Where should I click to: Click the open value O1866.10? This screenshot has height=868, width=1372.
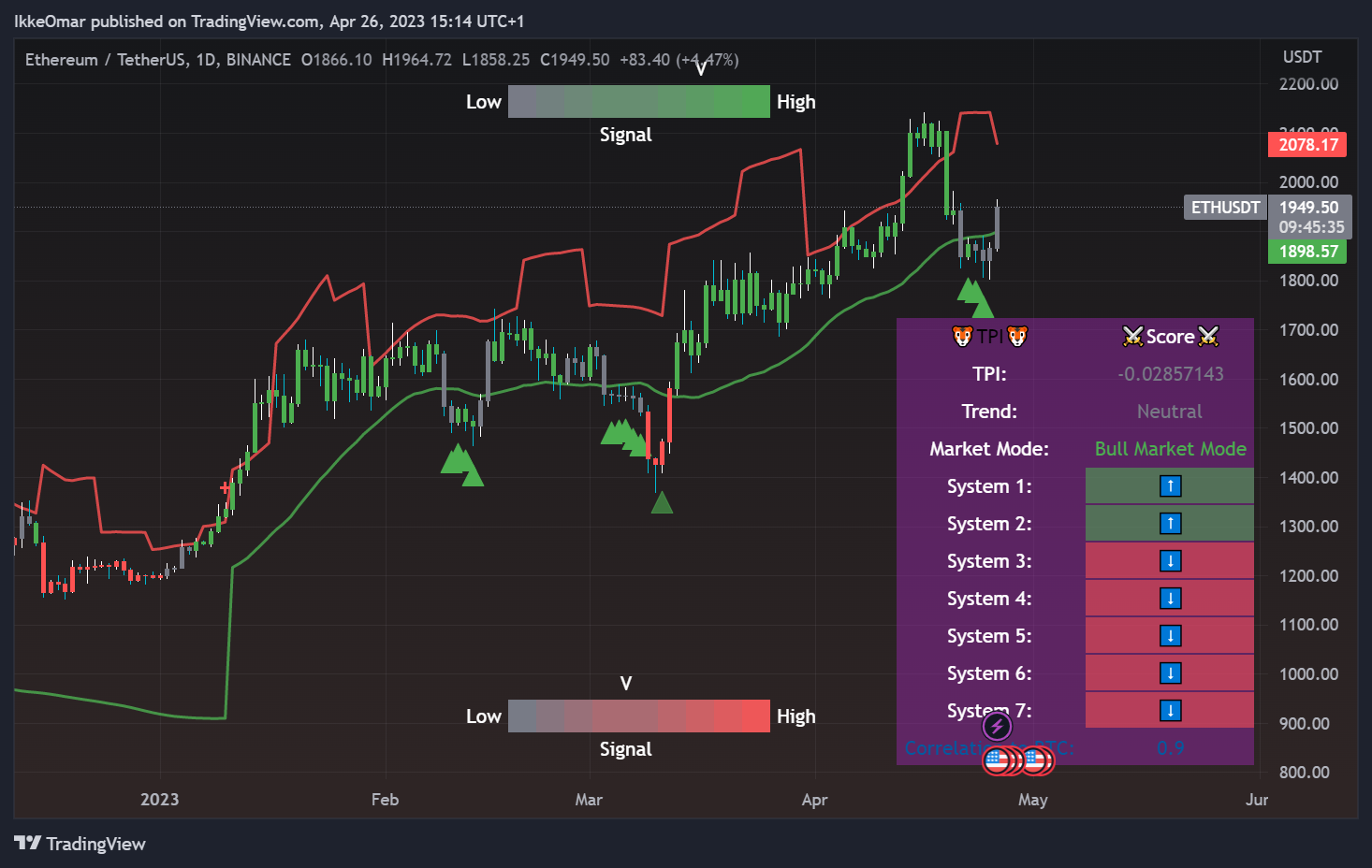336,59
